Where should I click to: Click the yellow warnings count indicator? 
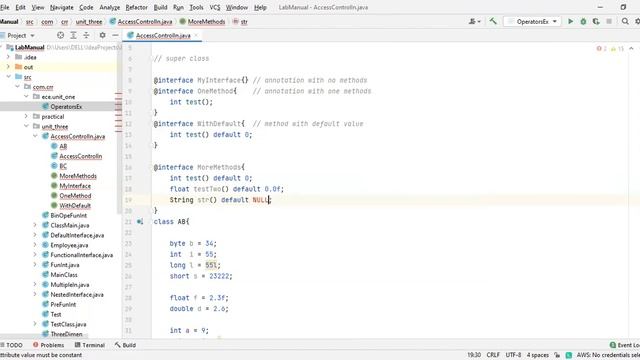[618, 49]
